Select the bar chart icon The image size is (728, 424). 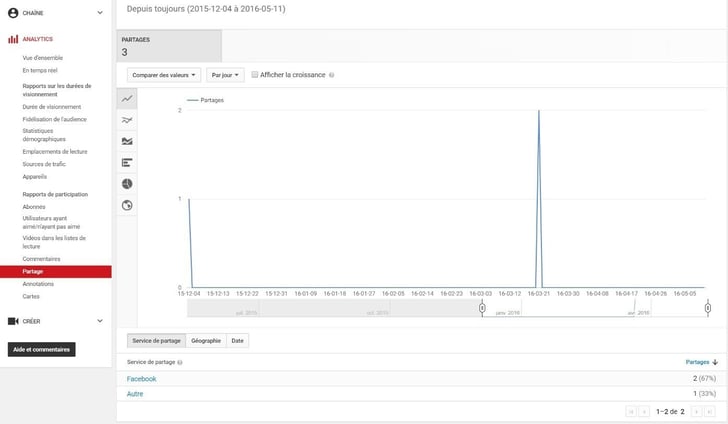coord(127,163)
